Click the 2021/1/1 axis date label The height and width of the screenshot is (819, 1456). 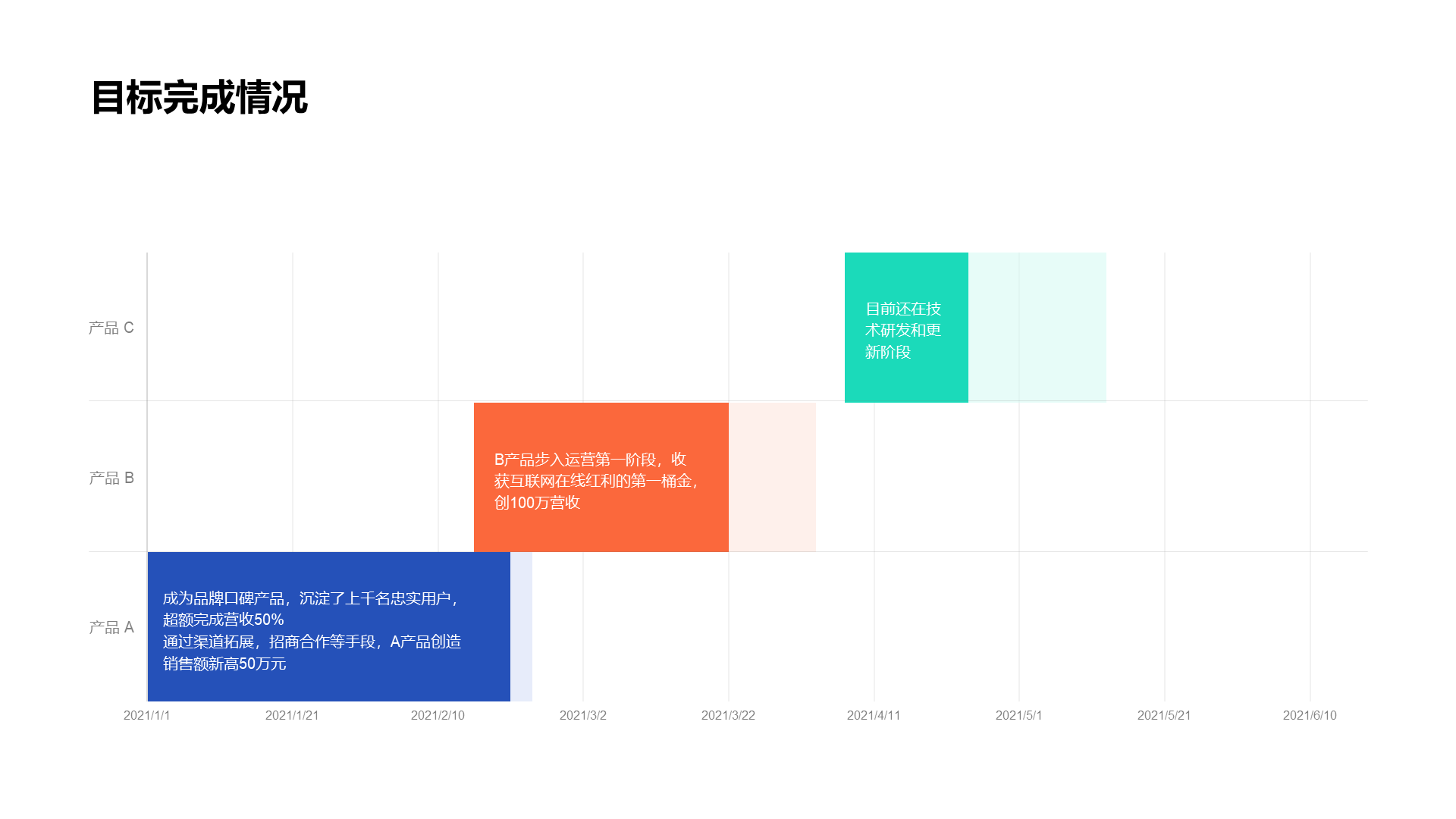click(x=147, y=715)
